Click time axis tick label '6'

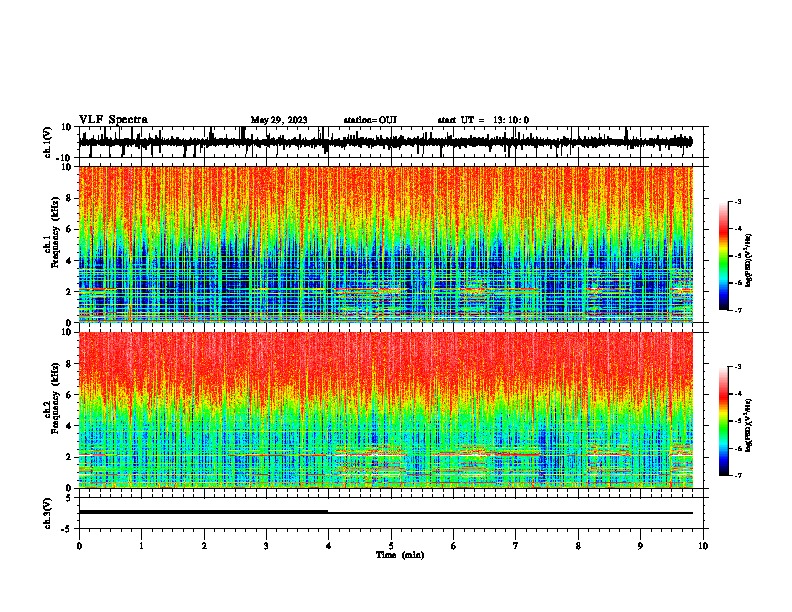(454, 546)
